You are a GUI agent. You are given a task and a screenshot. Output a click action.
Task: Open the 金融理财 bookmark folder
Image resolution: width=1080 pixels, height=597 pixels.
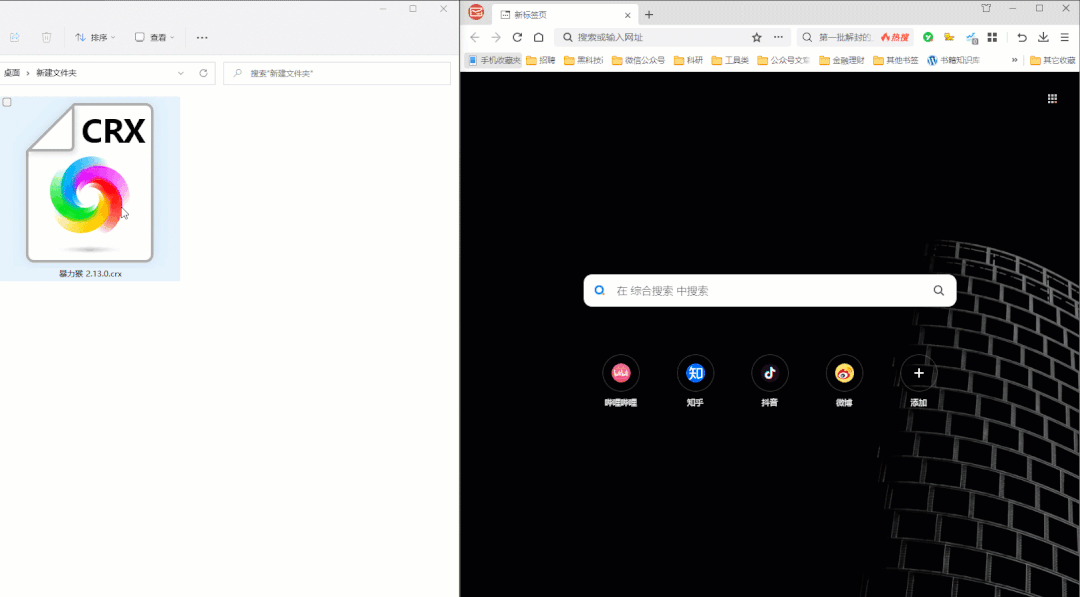point(842,61)
